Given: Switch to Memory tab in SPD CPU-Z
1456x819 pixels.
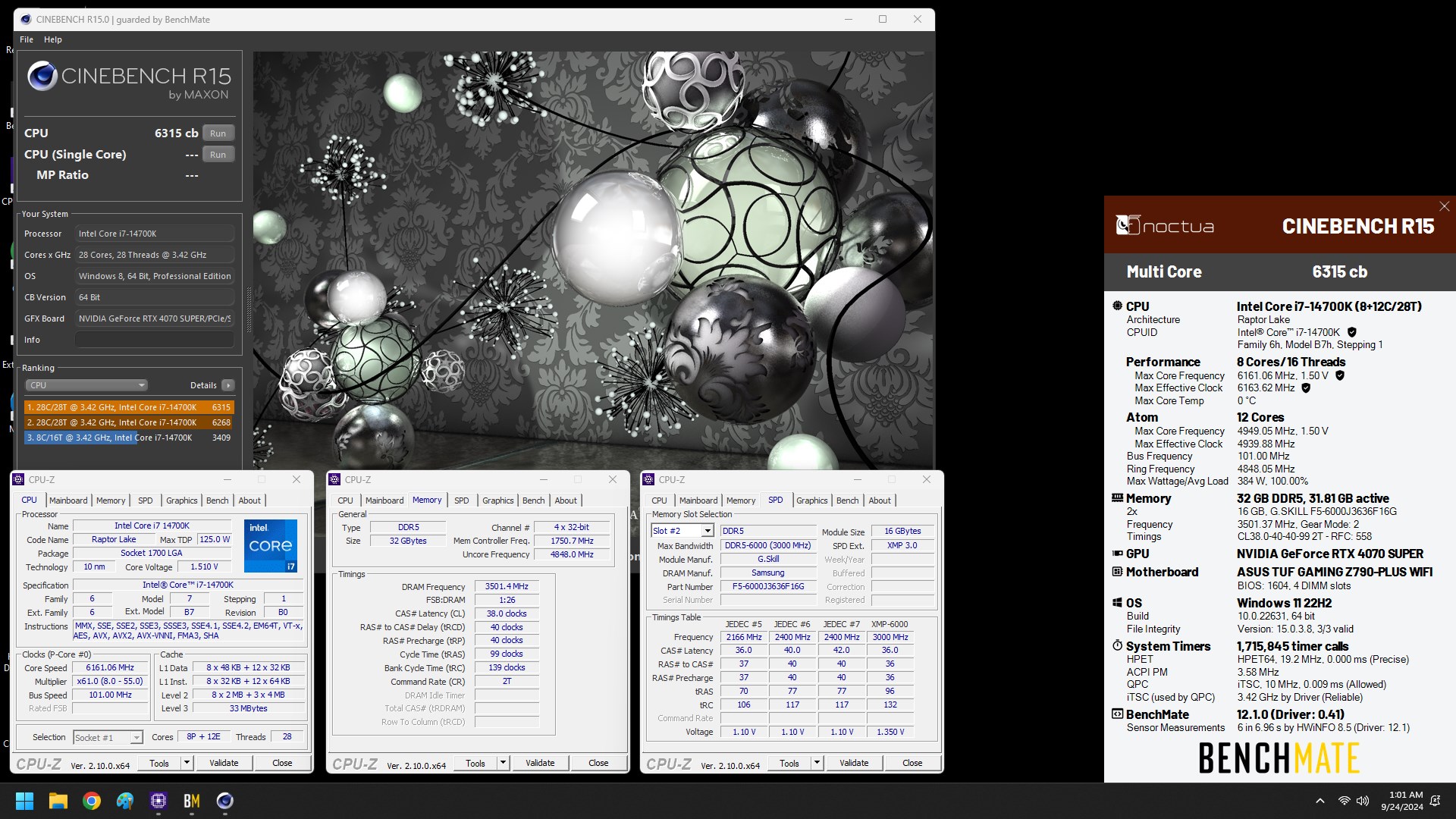Looking at the screenshot, I should click(741, 500).
